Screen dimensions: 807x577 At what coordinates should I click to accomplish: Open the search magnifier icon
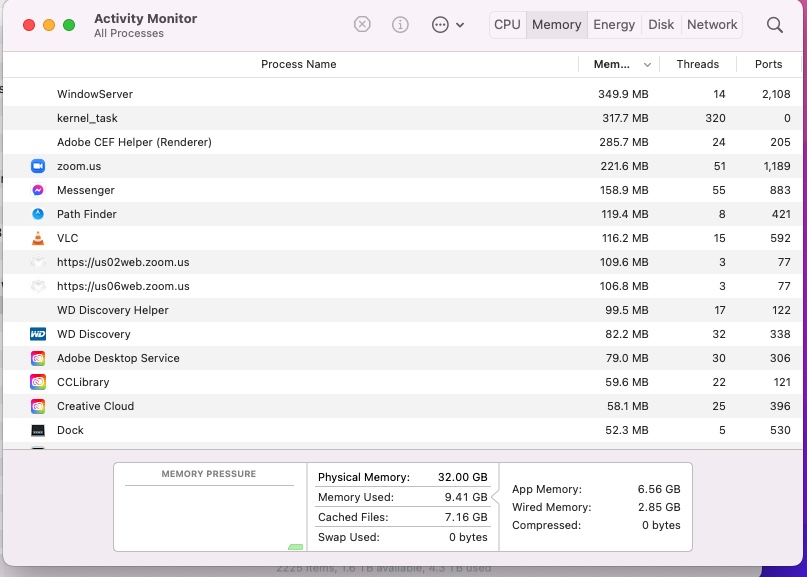point(775,25)
